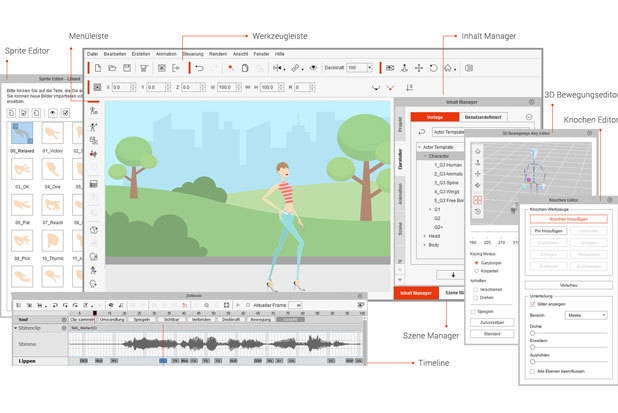The width and height of the screenshot is (618, 413).
Task: Click the stick-figure bone icon in left sidebar
Action: point(94,127)
